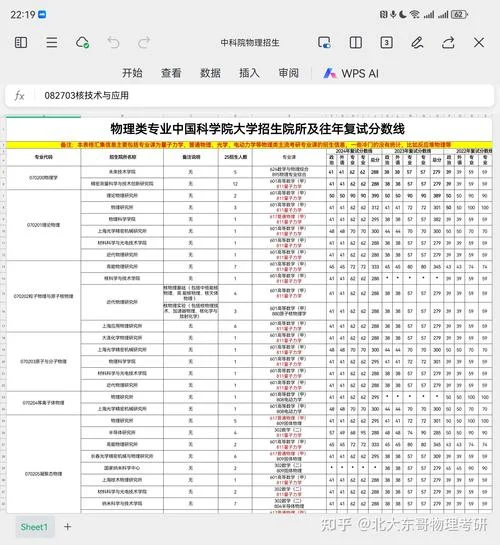Select the 25招生人数 header cell
Screen dimensions: 500x545
pyautogui.click(x=235, y=157)
